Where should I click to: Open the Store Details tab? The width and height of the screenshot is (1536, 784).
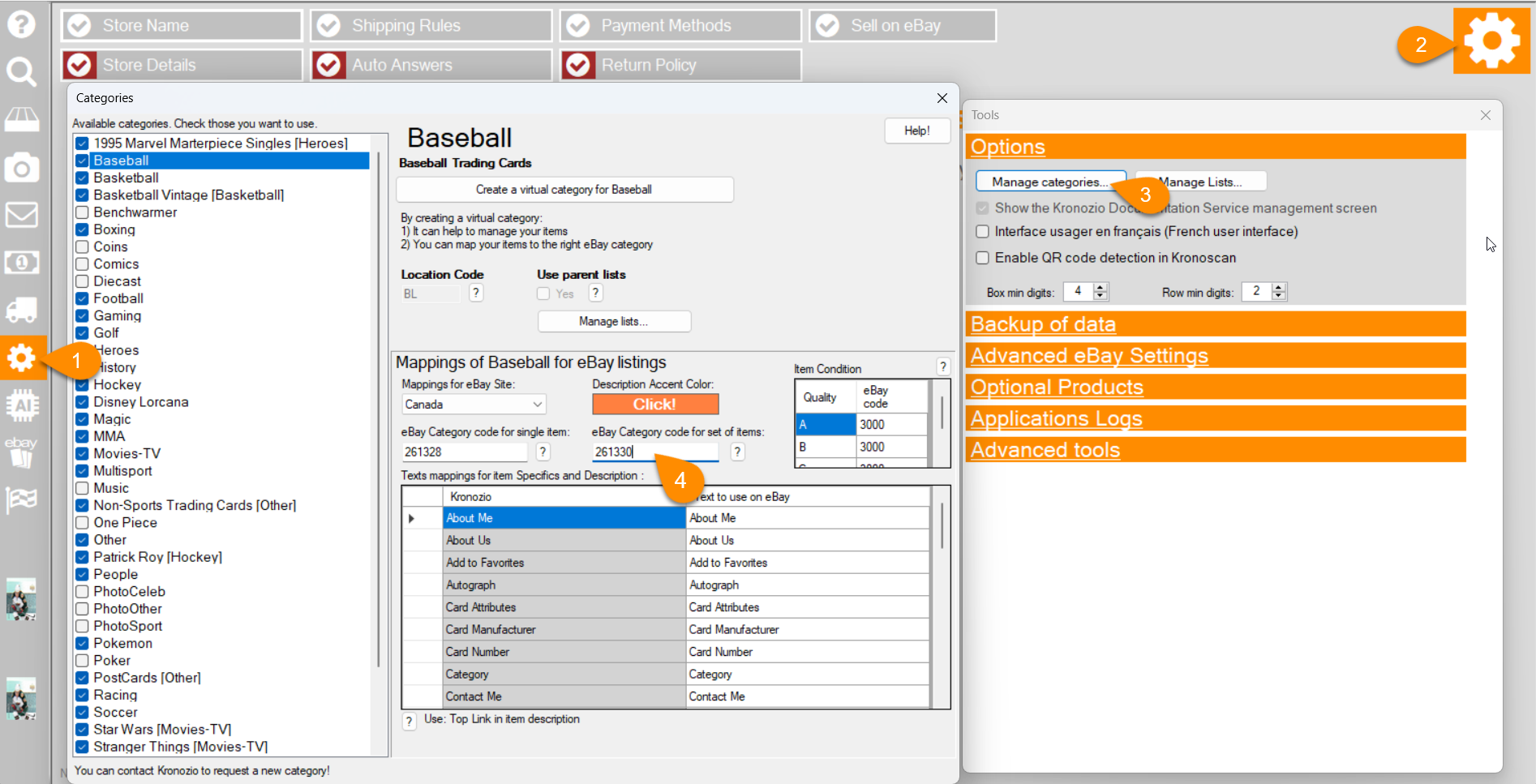pyautogui.click(x=182, y=65)
